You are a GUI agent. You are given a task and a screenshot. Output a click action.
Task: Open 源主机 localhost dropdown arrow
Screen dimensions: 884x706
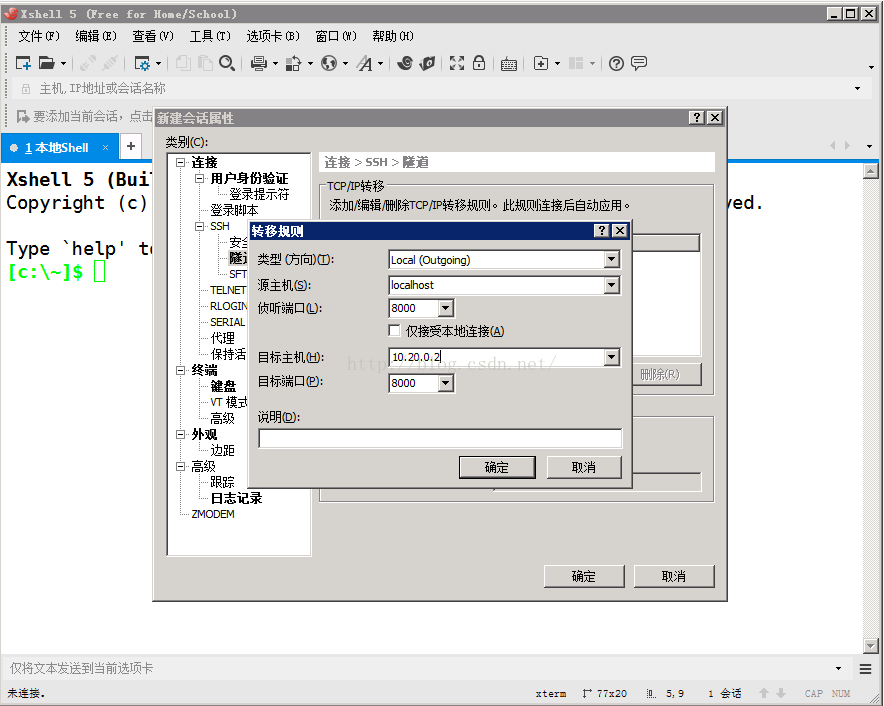[611, 285]
